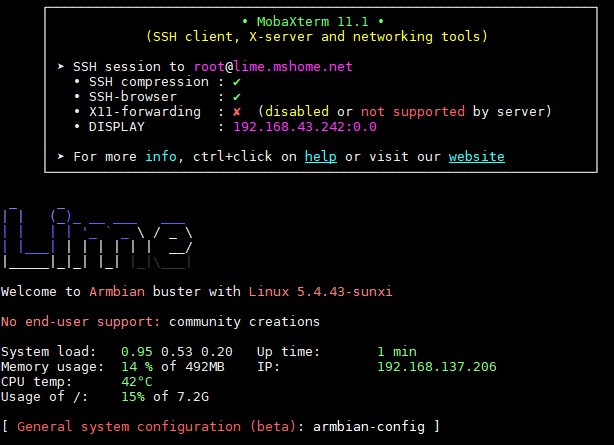Screen dimensions: 614x445
Task: Open the help link in MobaXterm banner
Action: tap(321, 157)
